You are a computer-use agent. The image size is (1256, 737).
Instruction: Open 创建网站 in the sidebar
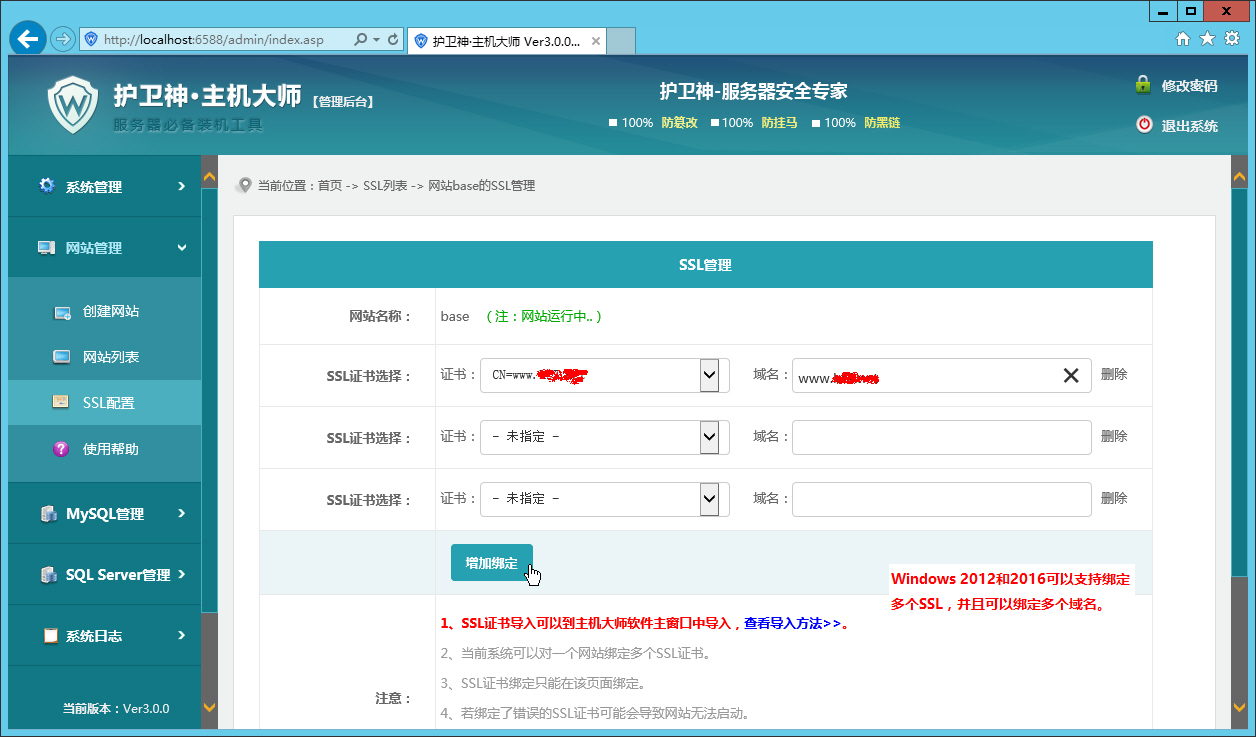click(x=110, y=312)
